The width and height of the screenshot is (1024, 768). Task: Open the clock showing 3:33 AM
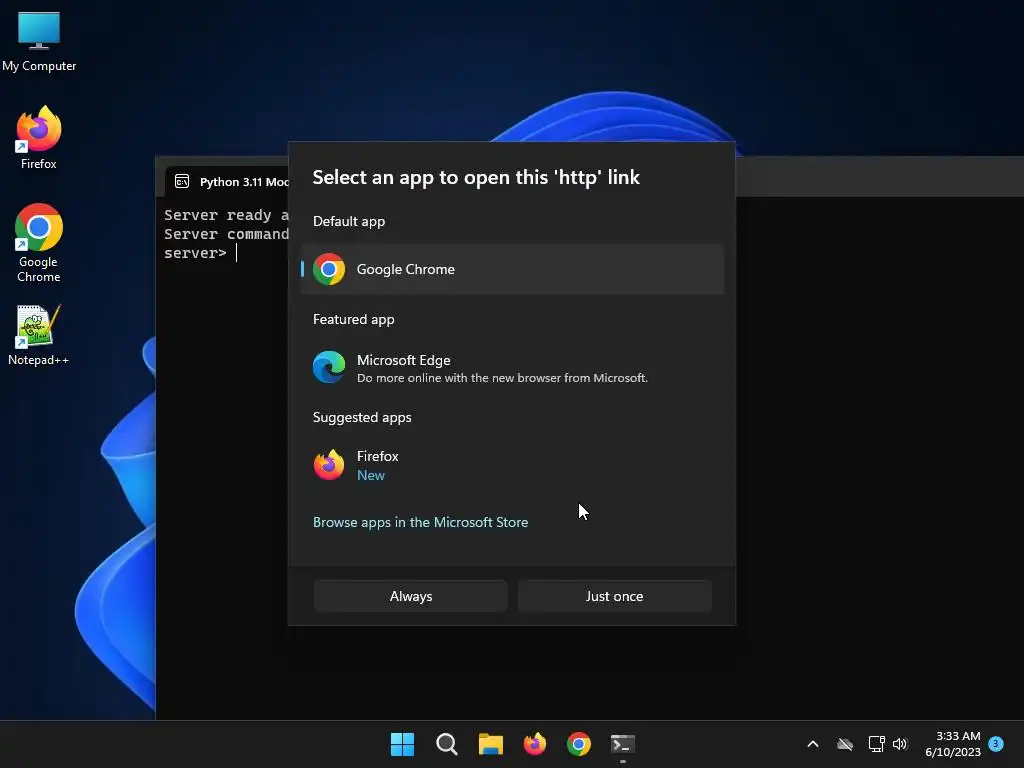click(x=953, y=744)
